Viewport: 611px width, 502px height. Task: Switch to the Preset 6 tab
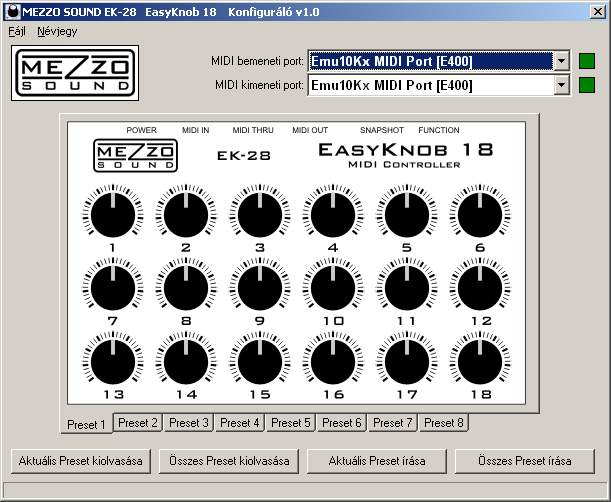pos(342,423)
